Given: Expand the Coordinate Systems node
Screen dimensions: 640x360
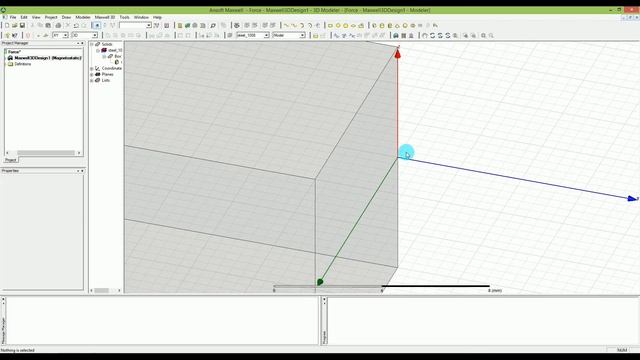Looking at the screenshot, I should pyautogui.click(x=92, y=68).
